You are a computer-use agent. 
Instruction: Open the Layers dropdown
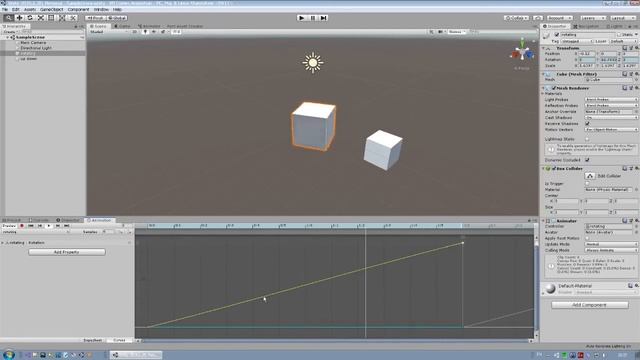(x=593, y=18)
